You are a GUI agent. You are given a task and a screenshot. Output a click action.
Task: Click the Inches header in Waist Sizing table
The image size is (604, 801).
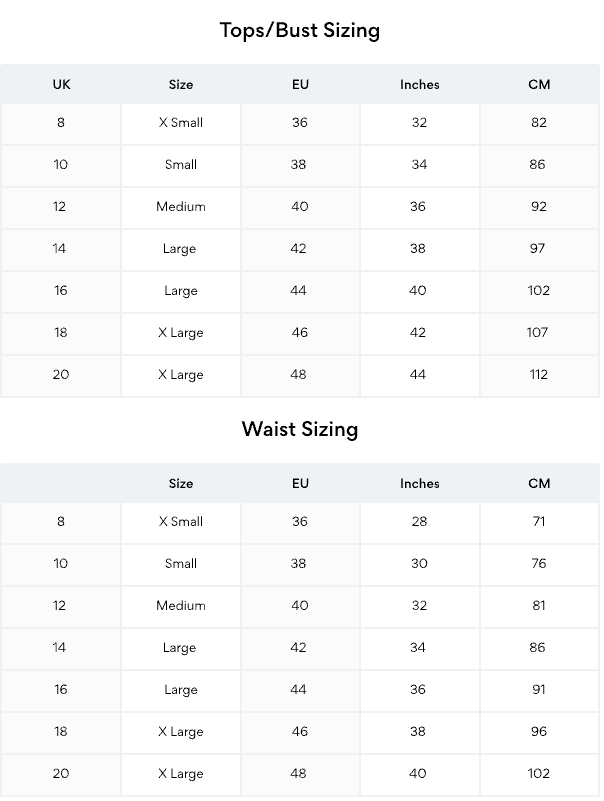tap(419, 484)
